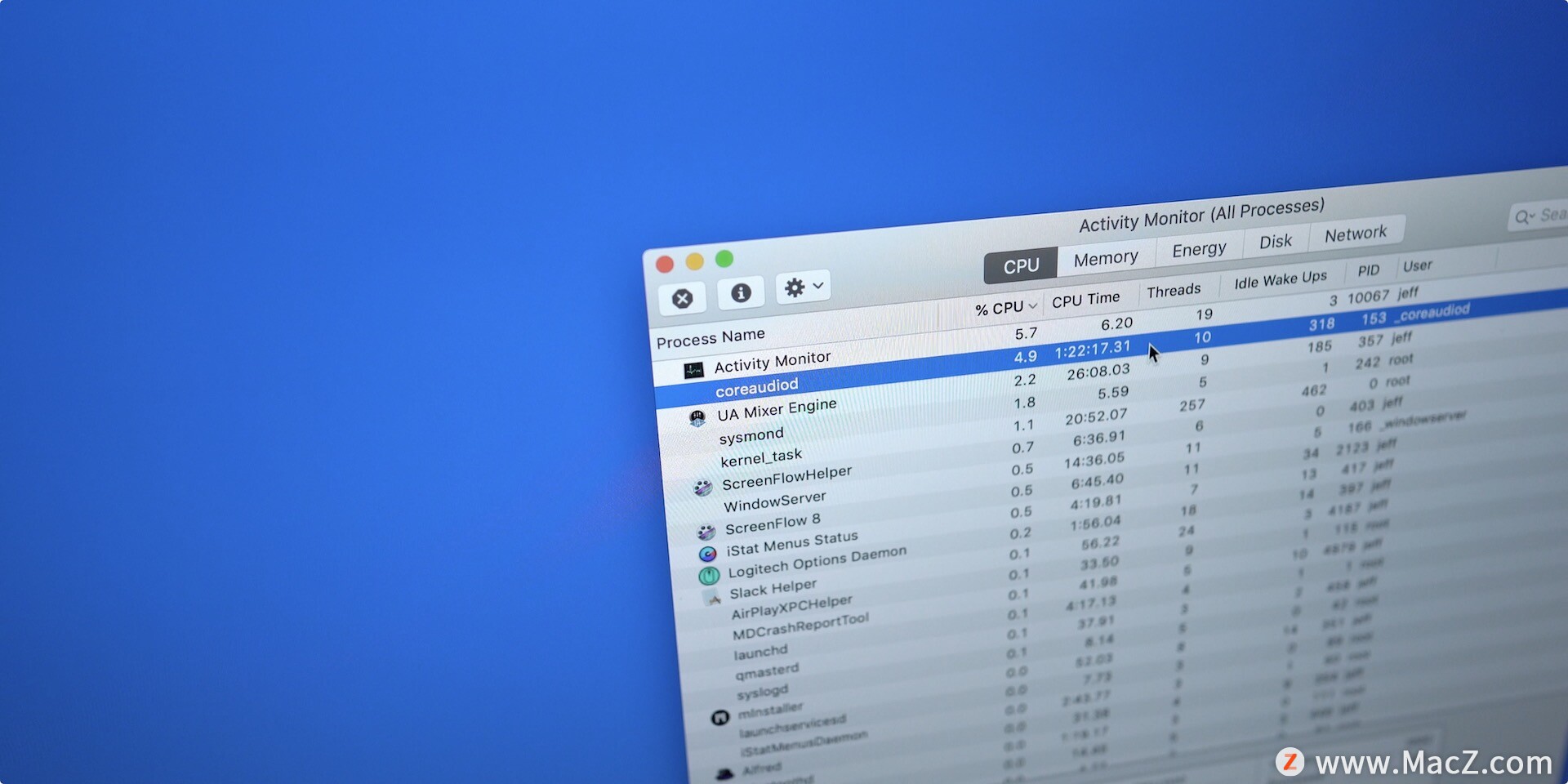
Task: Sort by the % CPU column header
Action: tap(1005, 308)
